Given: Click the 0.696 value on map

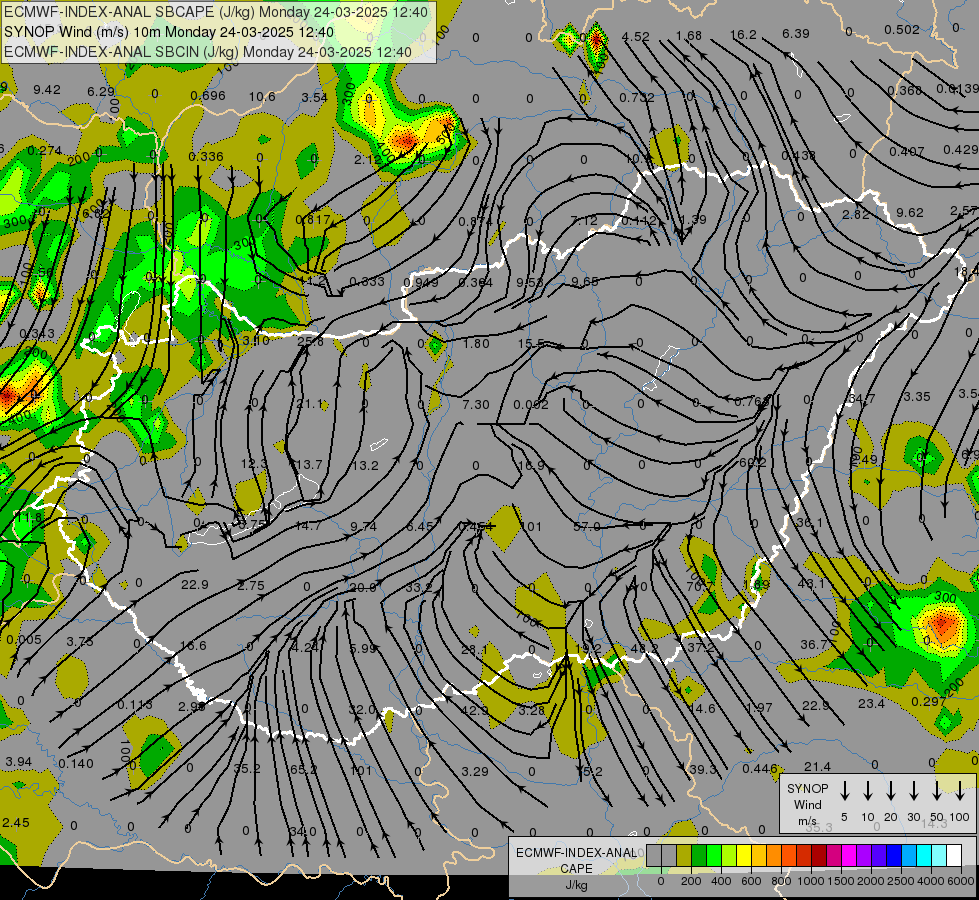Looking at the screenshot, I should [208, 96].
